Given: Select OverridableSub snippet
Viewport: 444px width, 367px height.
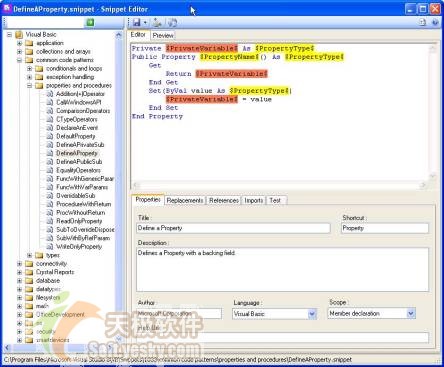Looking at the screenshot, I should point(76,196).
